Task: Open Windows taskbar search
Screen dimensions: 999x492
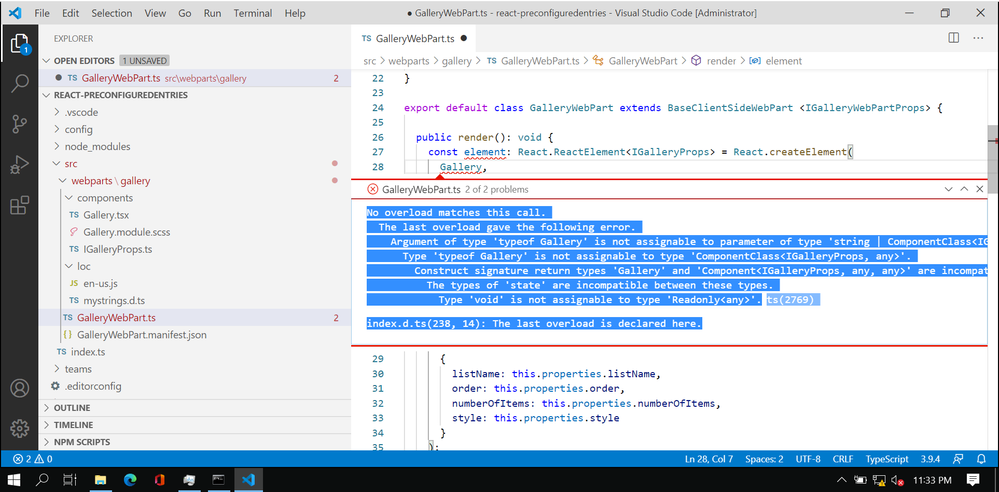Action: [42, 479]
